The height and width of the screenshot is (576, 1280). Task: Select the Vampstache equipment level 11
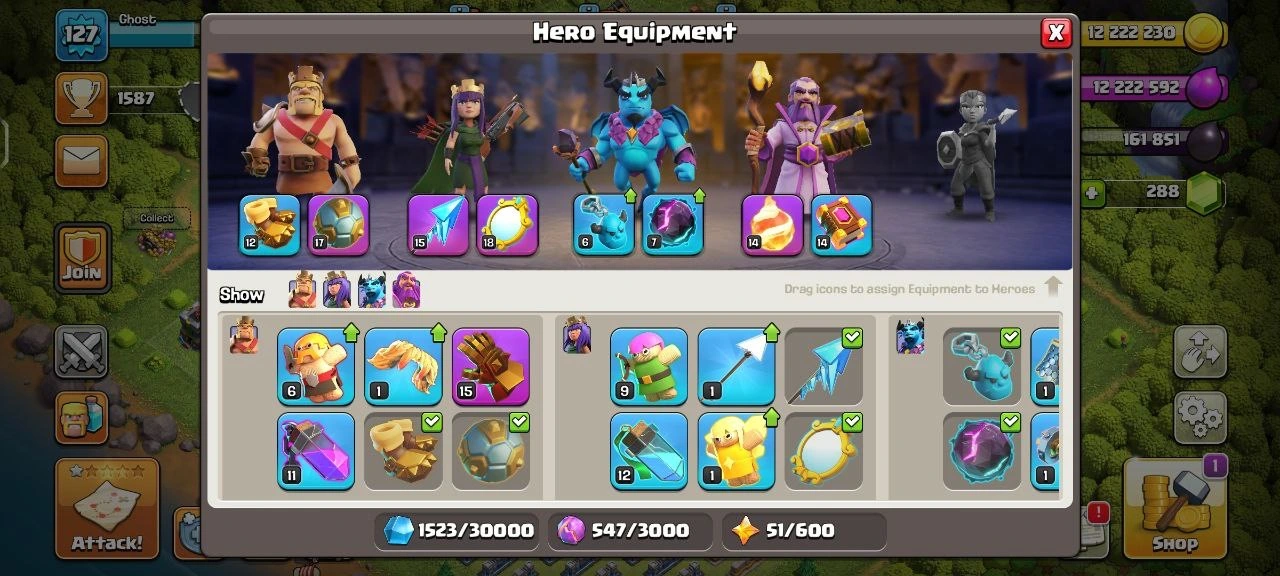[x=316, y=451]
